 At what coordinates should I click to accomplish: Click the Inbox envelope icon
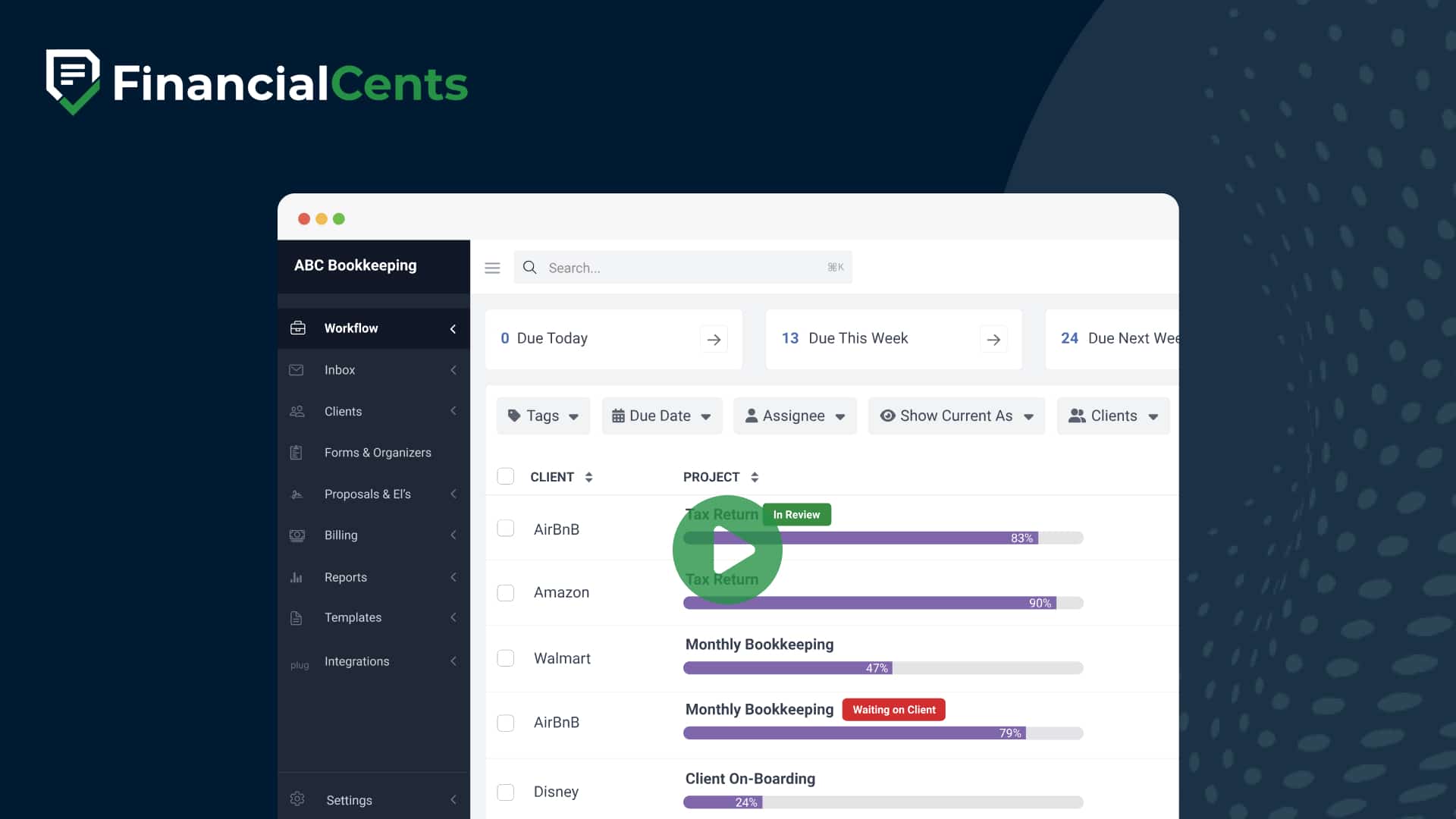(x=297, y=370)
